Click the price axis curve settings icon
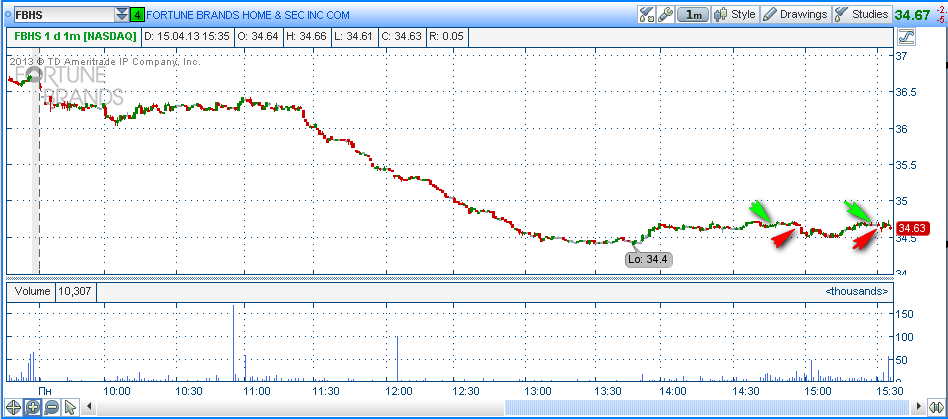The image size is (948, 419). 906,37
